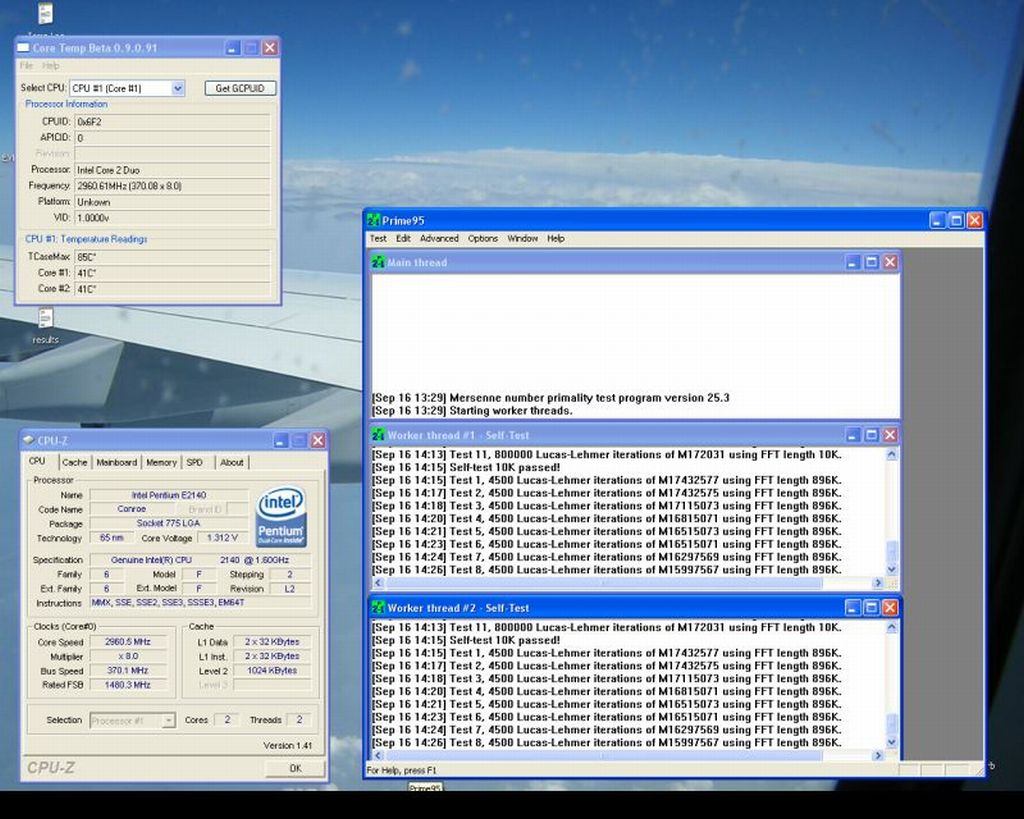Switch to the Cache tab in CPU-Z
The image size is (1024, 819).
click(74, 462)
